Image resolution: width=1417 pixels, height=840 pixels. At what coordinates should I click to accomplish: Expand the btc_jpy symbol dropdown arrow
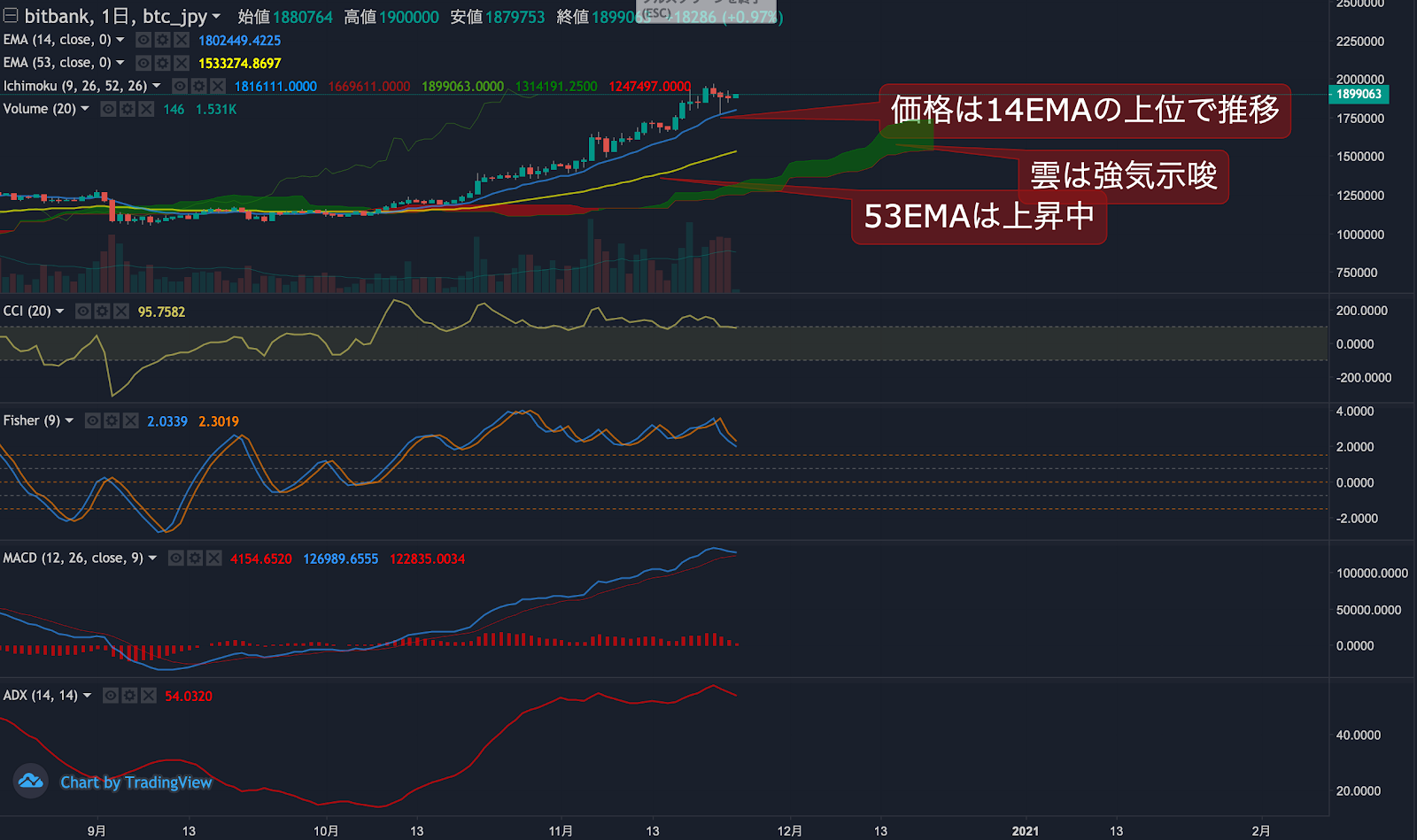click(215, 16)
